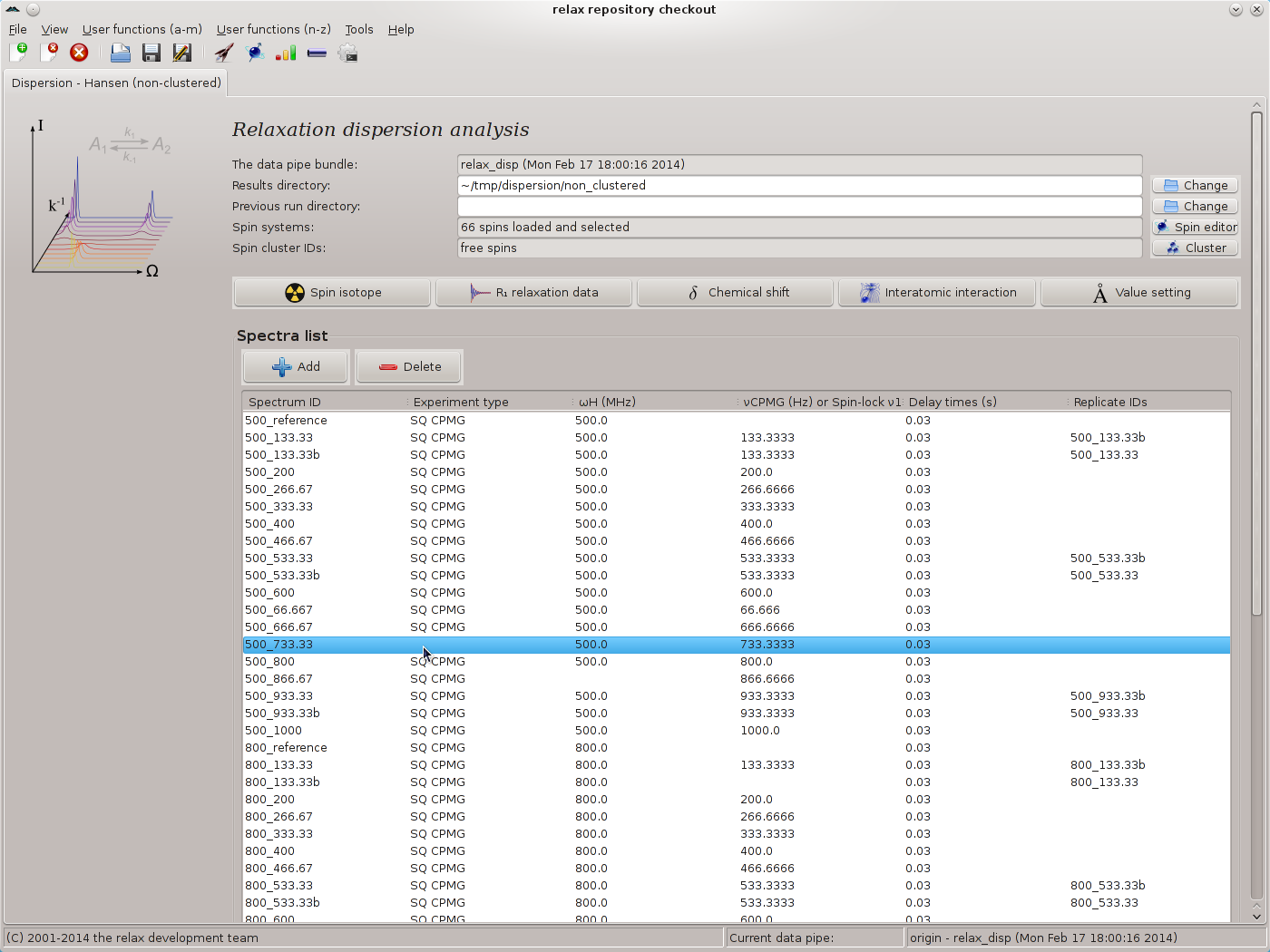Open the Spin editor
Image resolution: width=1270 pixels, height=952 pixels.
pos(1195,227)
